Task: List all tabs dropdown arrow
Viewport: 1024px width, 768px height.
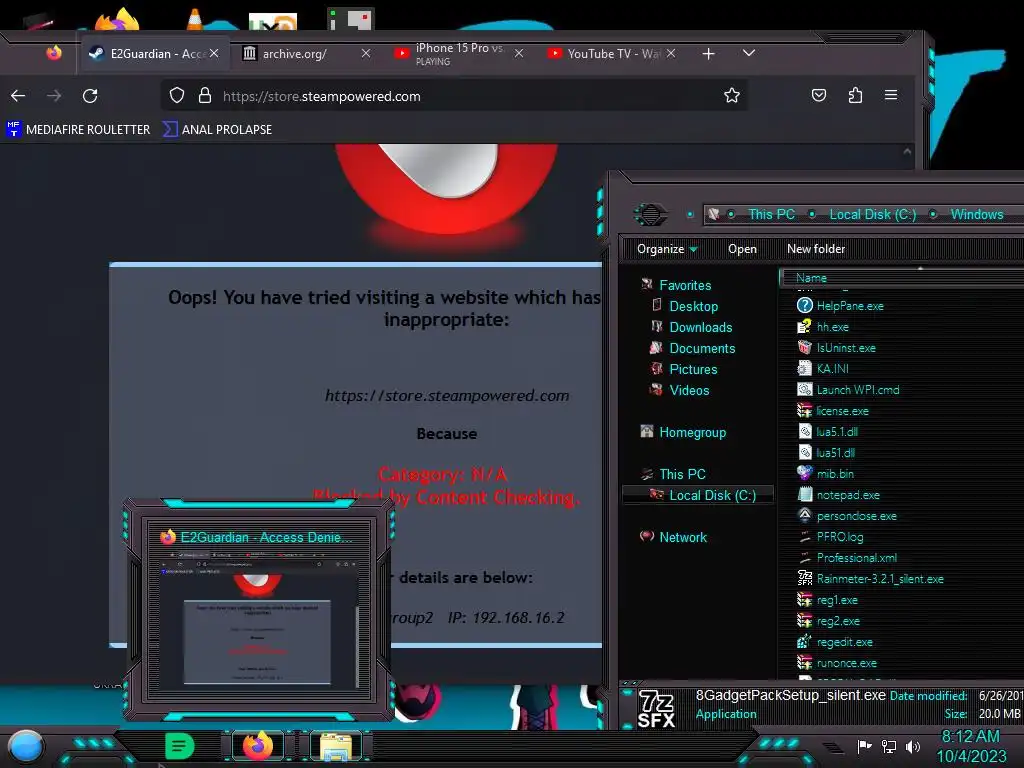Action: point(749,53)
